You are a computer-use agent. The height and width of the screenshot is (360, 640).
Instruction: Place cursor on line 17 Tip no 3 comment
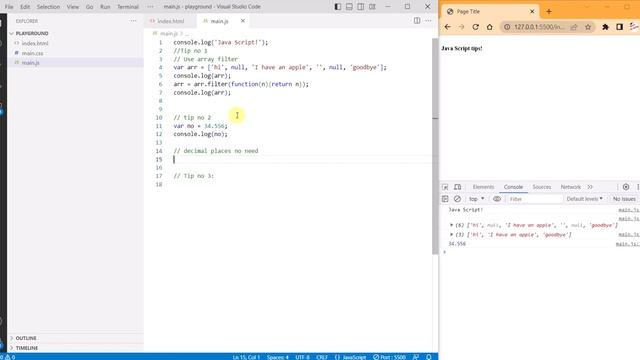pyautogui.click(x=193, y=176)
